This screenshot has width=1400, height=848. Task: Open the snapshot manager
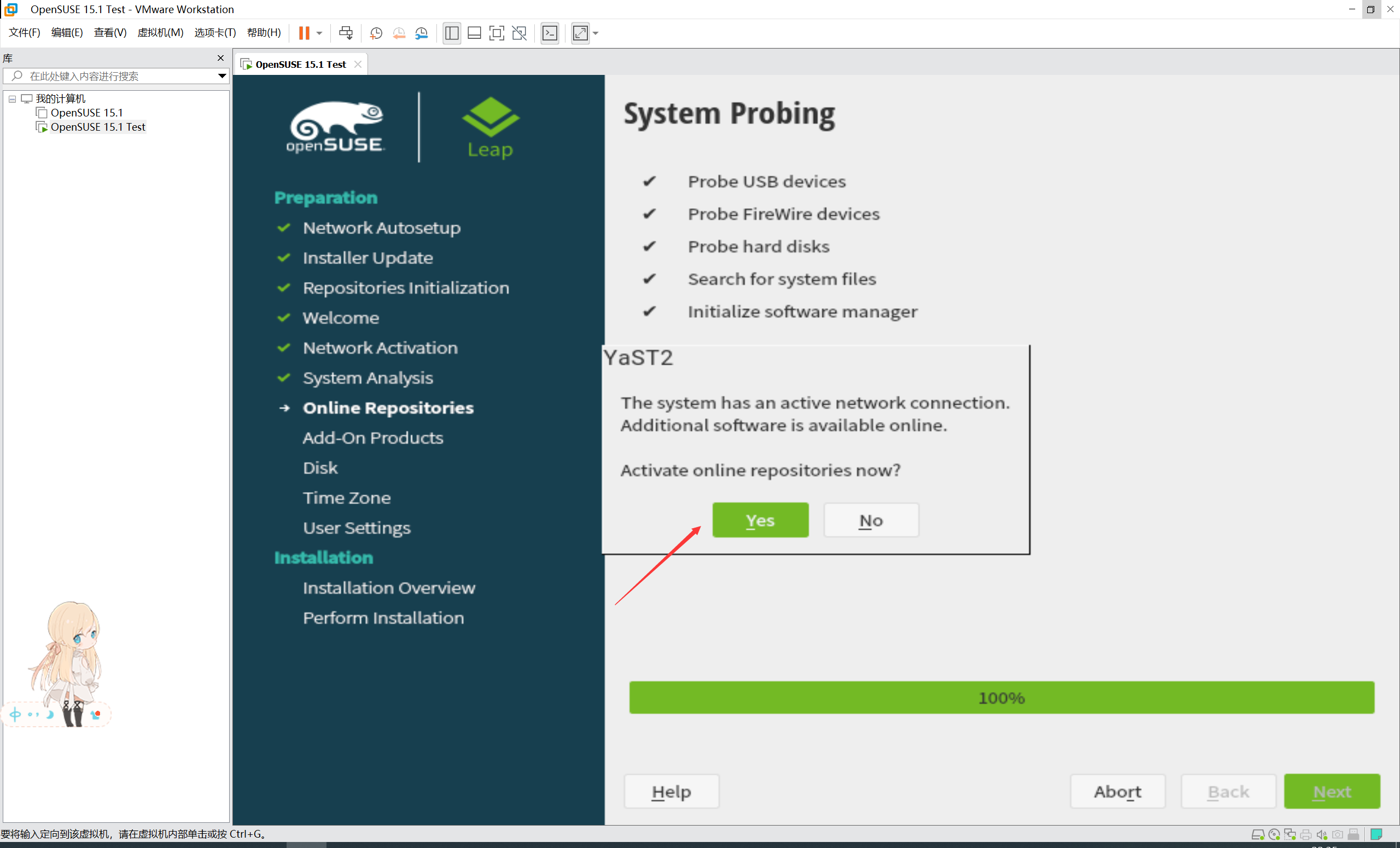coord(421,33)
